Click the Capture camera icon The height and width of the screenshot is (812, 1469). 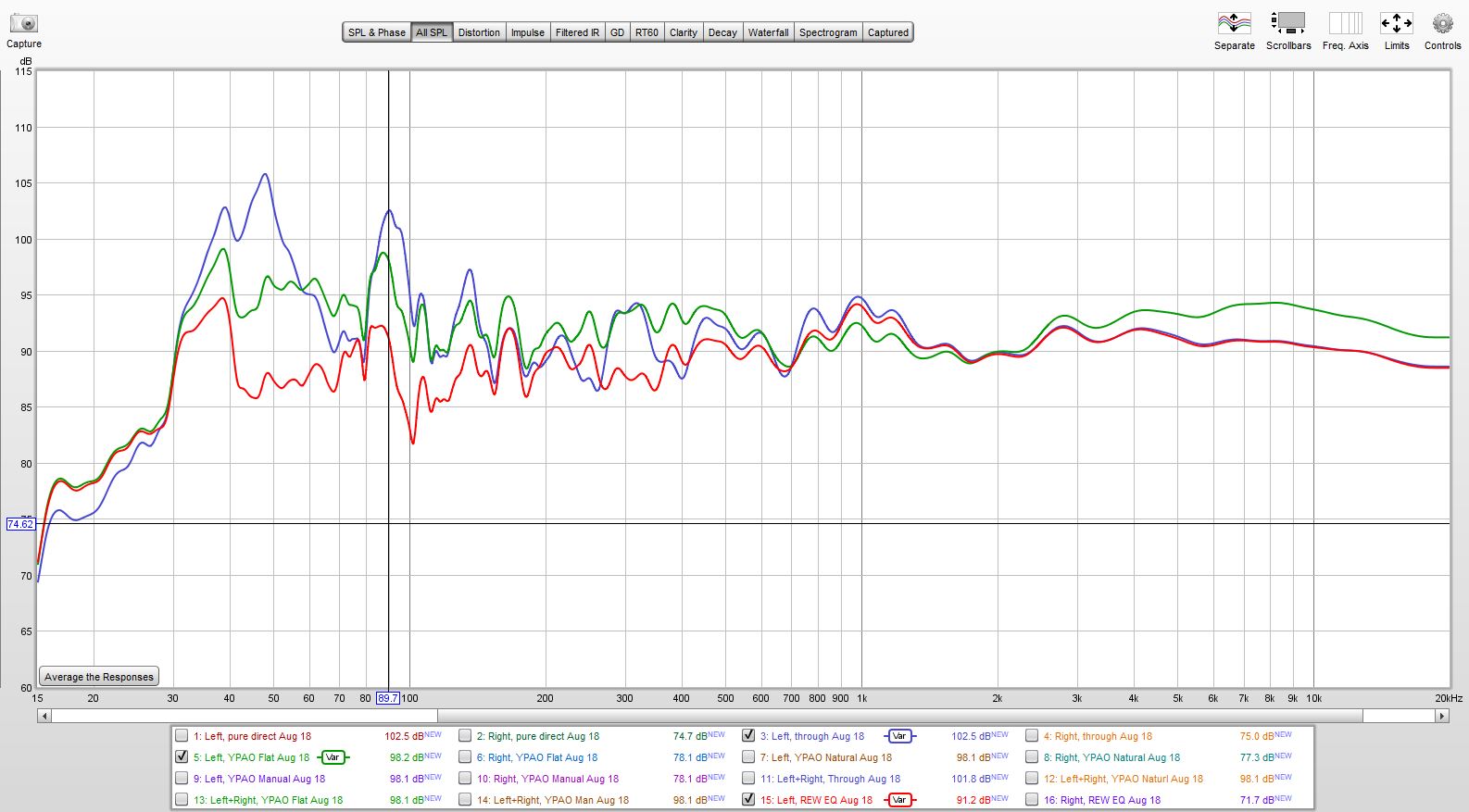[x=24, y=24]
